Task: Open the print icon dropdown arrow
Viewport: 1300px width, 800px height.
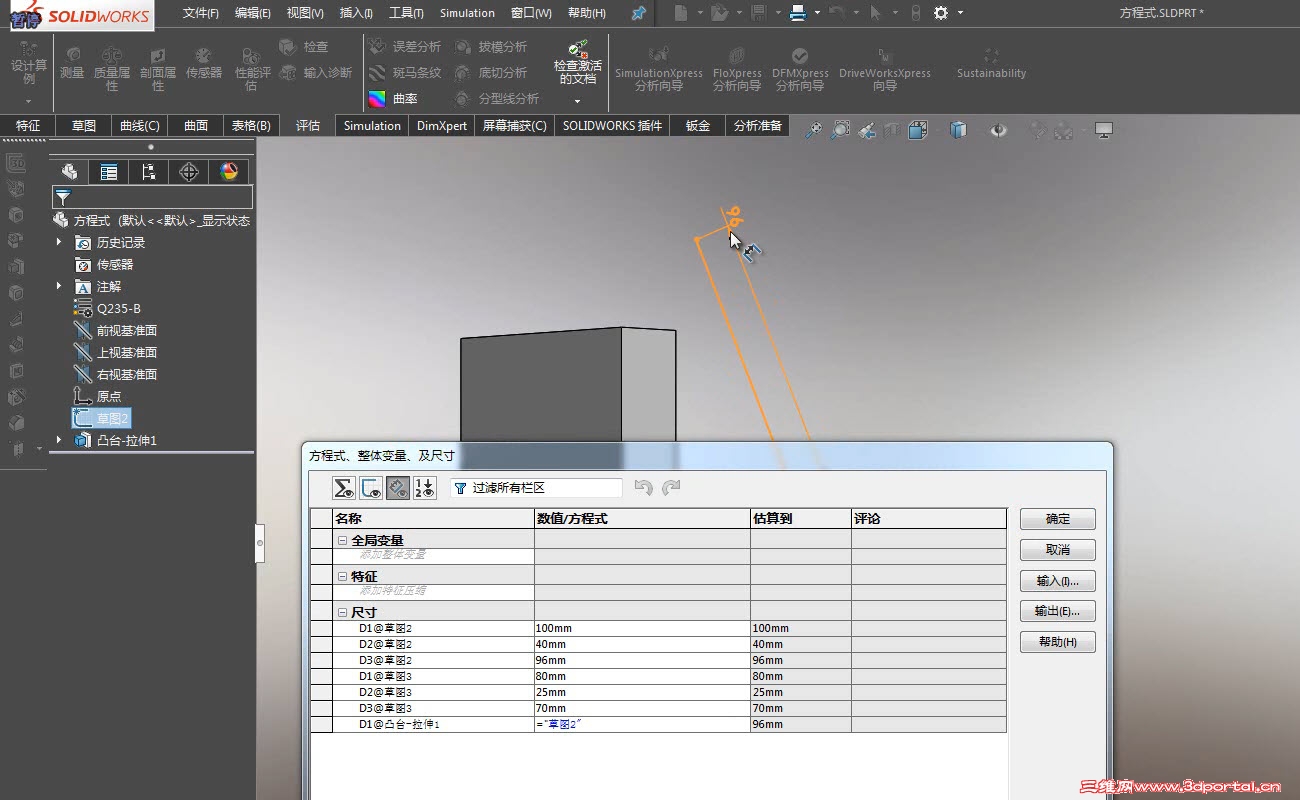Action: pos(817,13)
